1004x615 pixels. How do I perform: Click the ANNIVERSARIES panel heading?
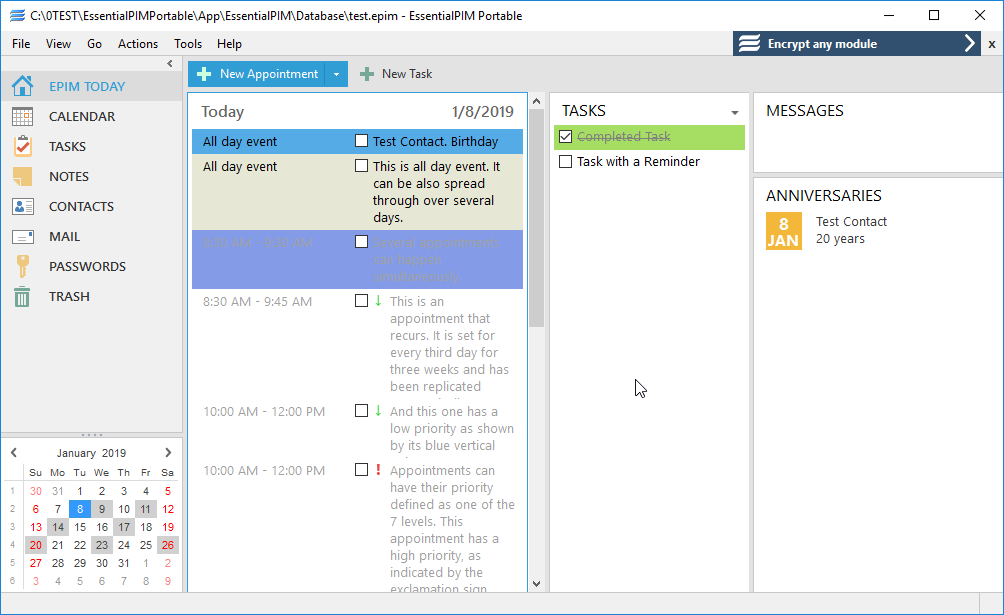823,195
